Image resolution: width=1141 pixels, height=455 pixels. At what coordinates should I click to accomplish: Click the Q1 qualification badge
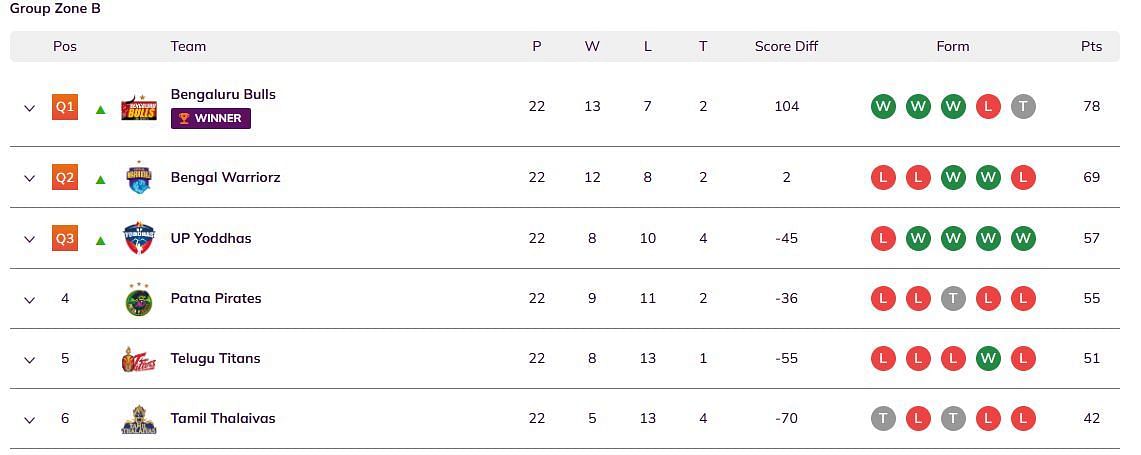(x=65, y=106)
